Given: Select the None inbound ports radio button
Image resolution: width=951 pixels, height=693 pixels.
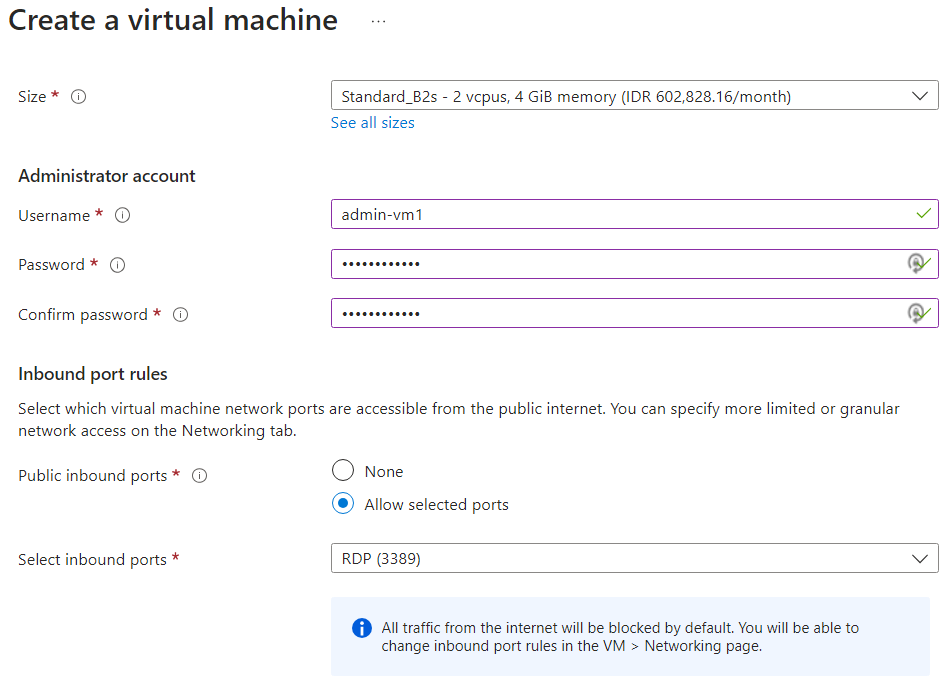Looking at the screenshot, I should pyautogui.click(x=342, y=470).
